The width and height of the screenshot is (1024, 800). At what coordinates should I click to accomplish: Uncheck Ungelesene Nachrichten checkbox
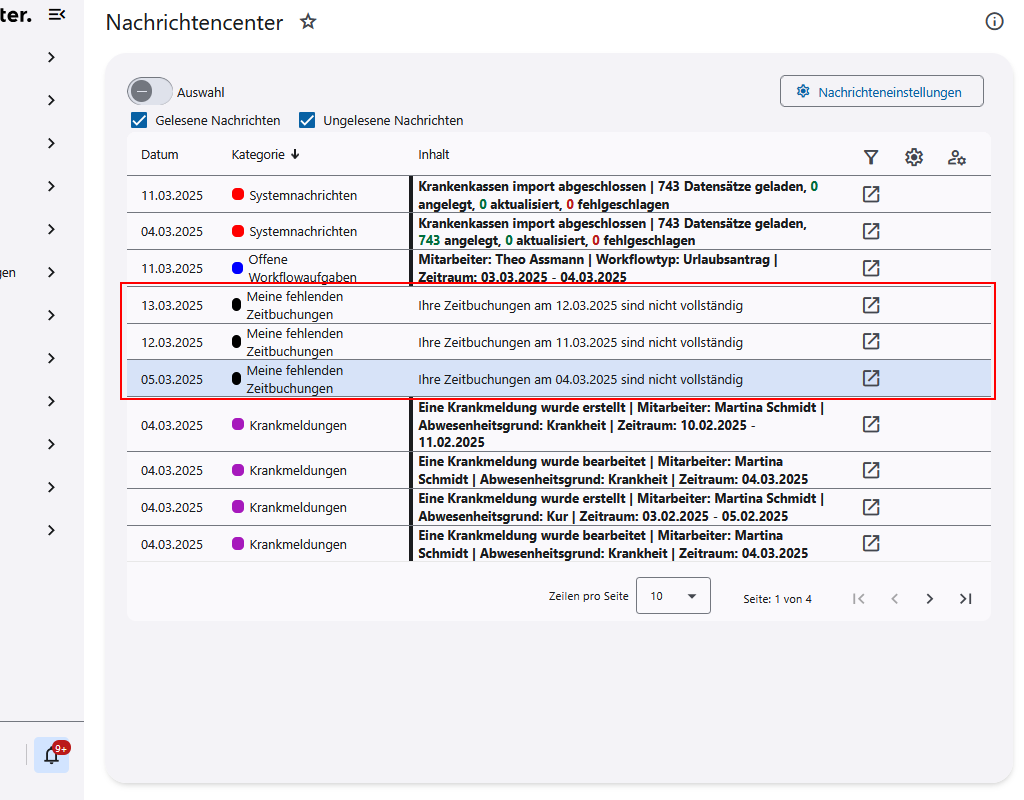click(x=307, y=120)
